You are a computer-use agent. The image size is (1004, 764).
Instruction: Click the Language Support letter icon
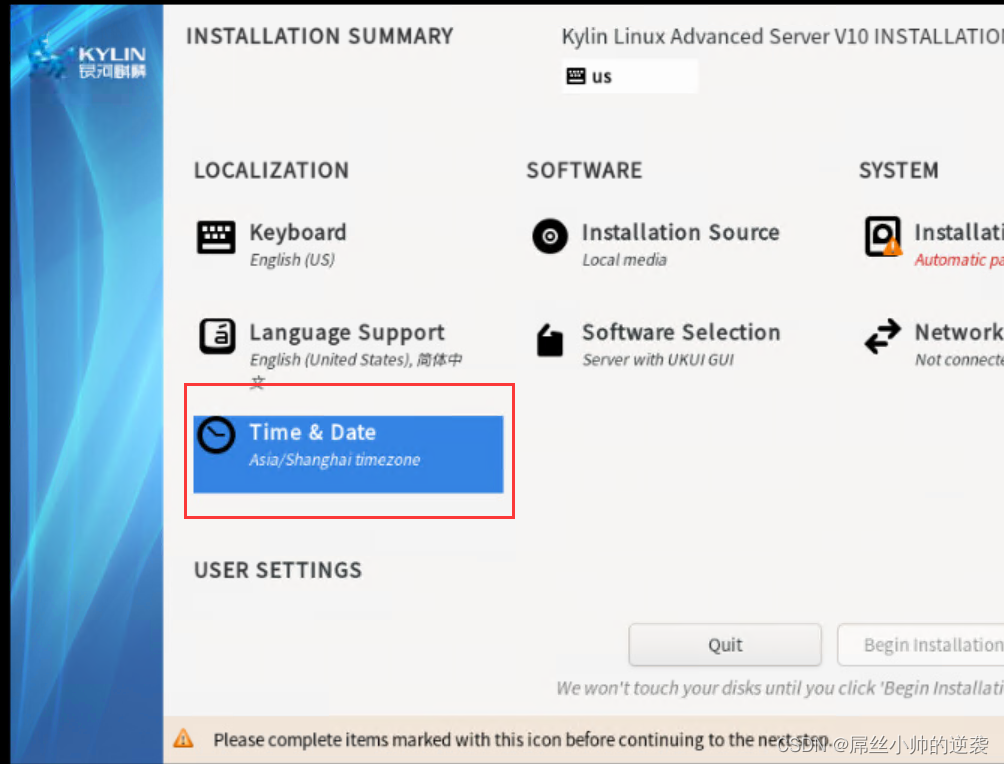coord(217,337)
